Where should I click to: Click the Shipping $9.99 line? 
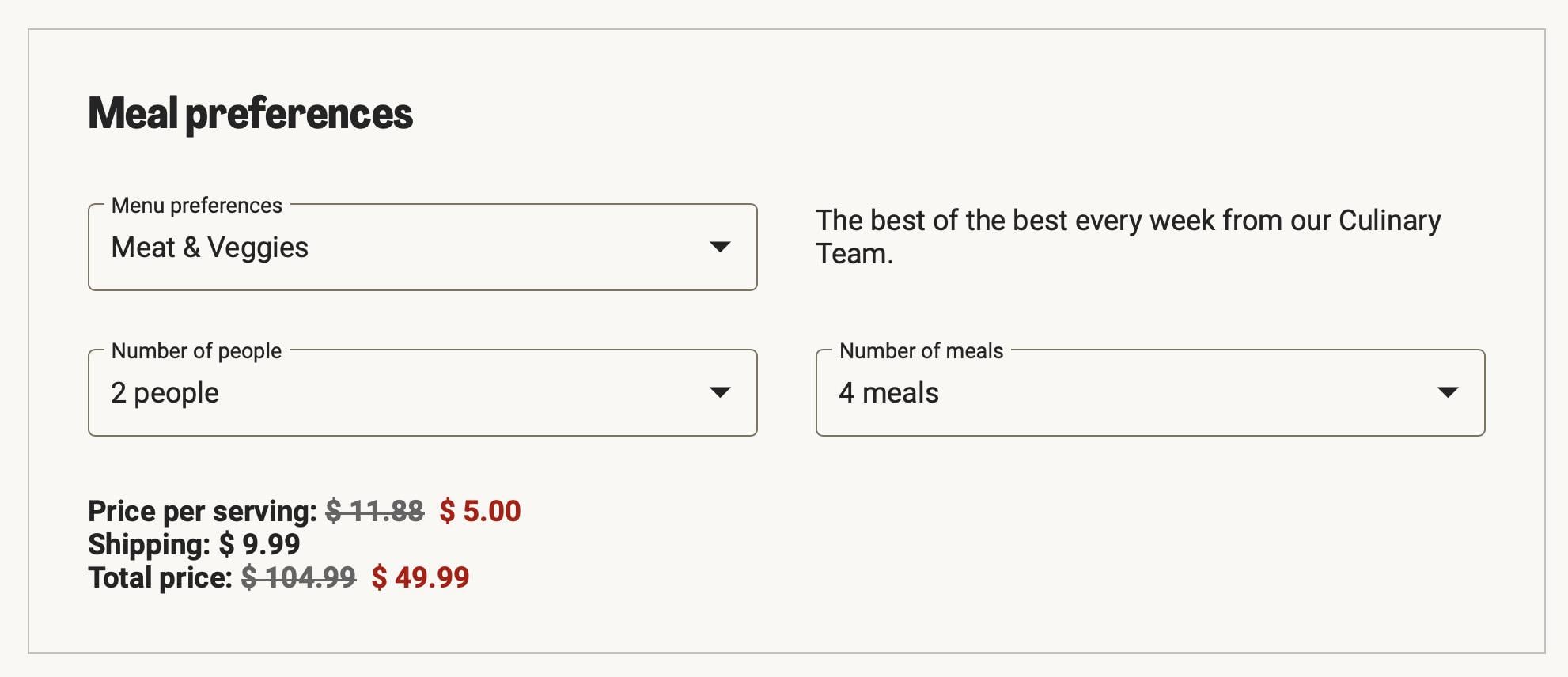point(194,544)
